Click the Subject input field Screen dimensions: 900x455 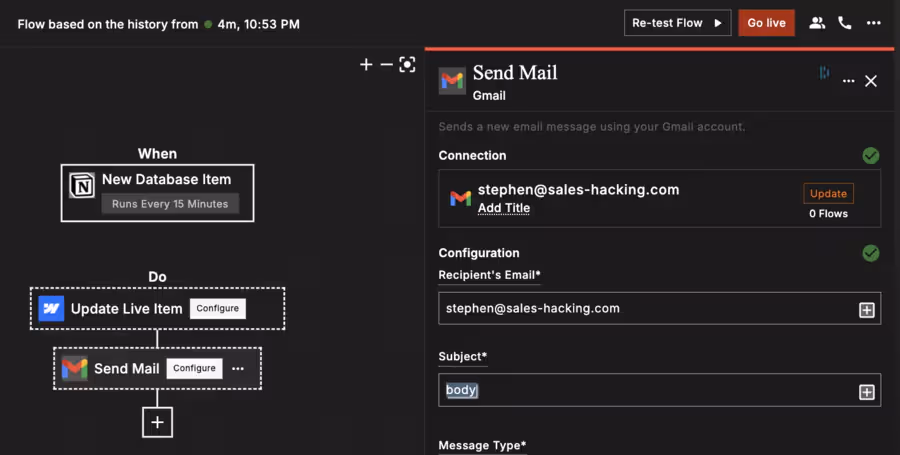tap(660, 390)
